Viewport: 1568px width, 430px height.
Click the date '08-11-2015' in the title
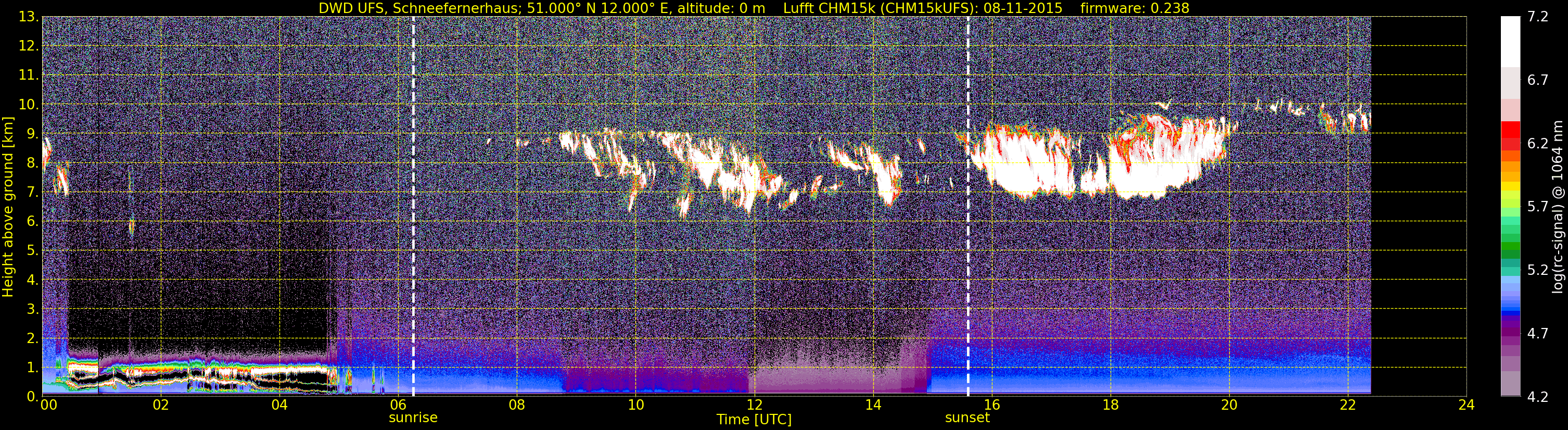(1023, 8)
